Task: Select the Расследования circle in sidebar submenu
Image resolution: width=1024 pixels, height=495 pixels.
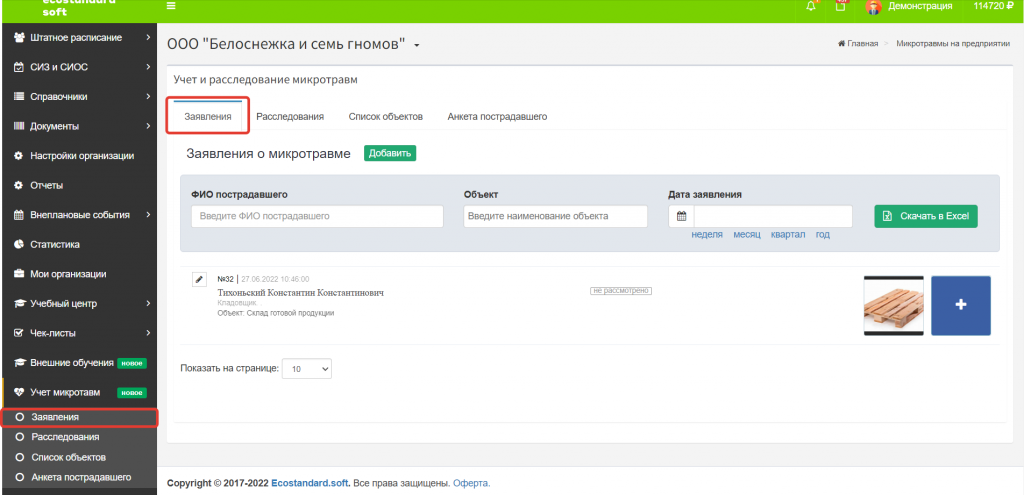Action: (x=20, y=437)
